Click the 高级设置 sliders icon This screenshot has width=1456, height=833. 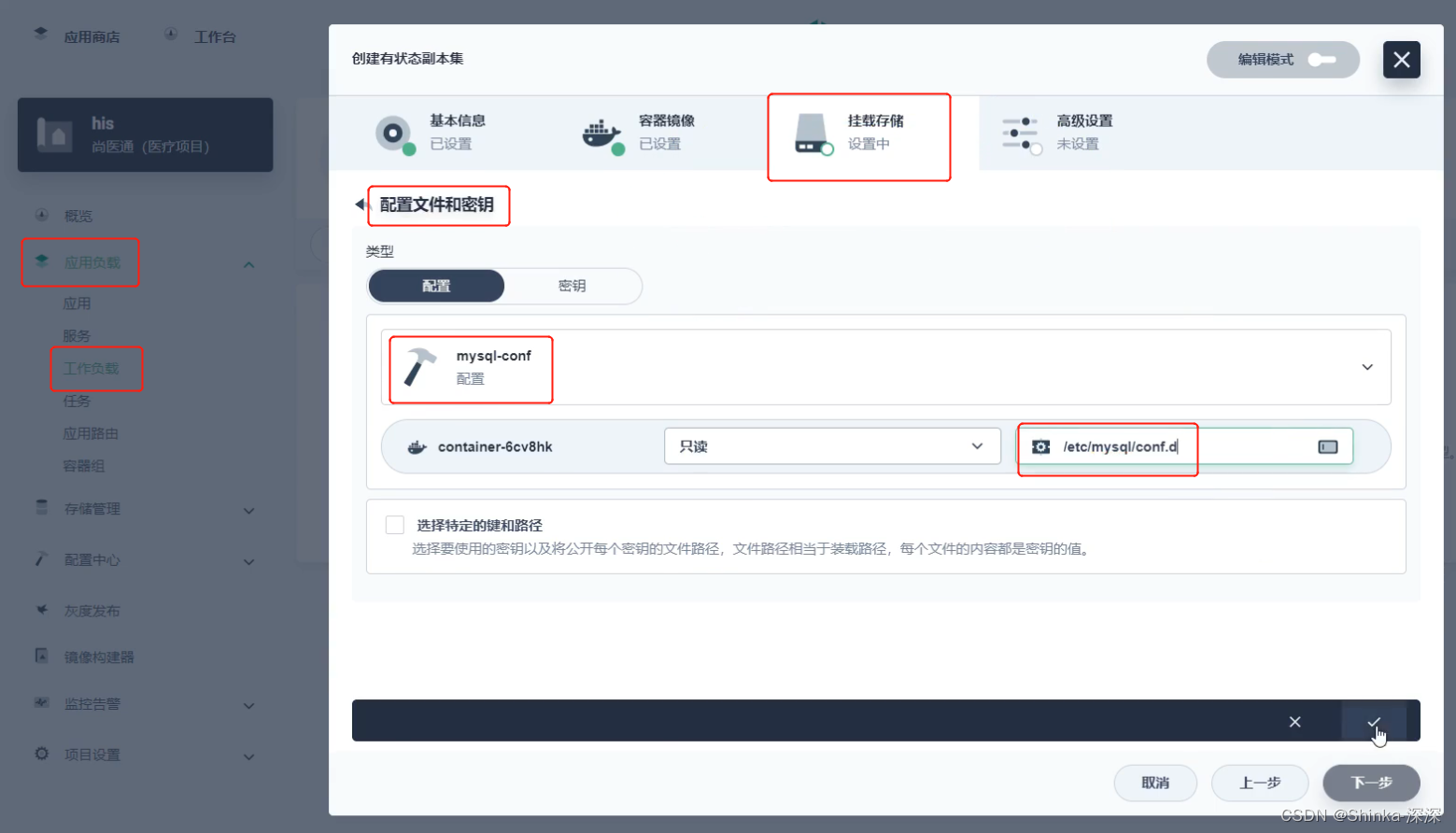point(1021,134)
